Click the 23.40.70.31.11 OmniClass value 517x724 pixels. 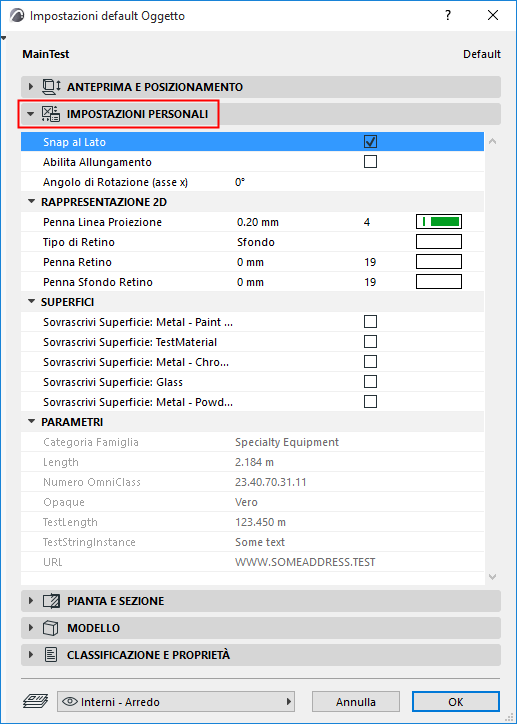(271, 483)
